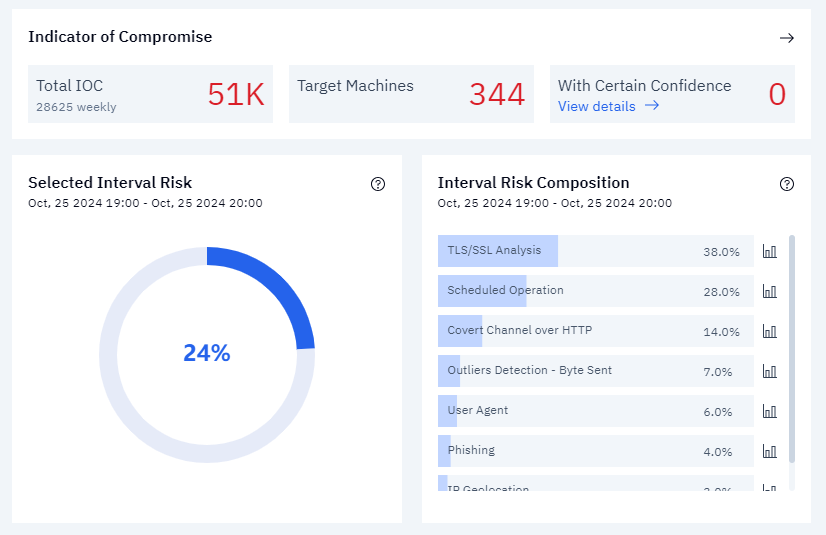This screenshot has width=826, height=535.
Task: Select the Outliers Detection - Byte Sent bar
Action: click(x=595, y=371)
